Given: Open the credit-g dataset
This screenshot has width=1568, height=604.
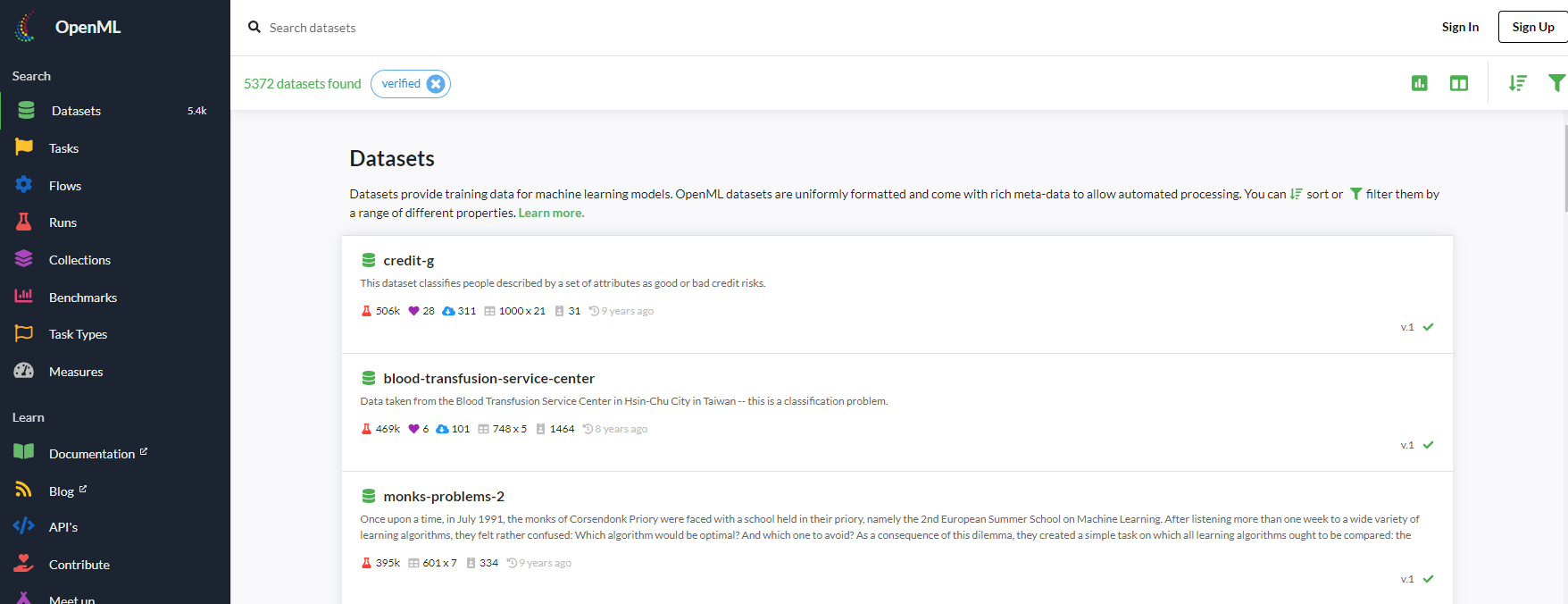Looking at the screenshot, I should coord(409,261).
